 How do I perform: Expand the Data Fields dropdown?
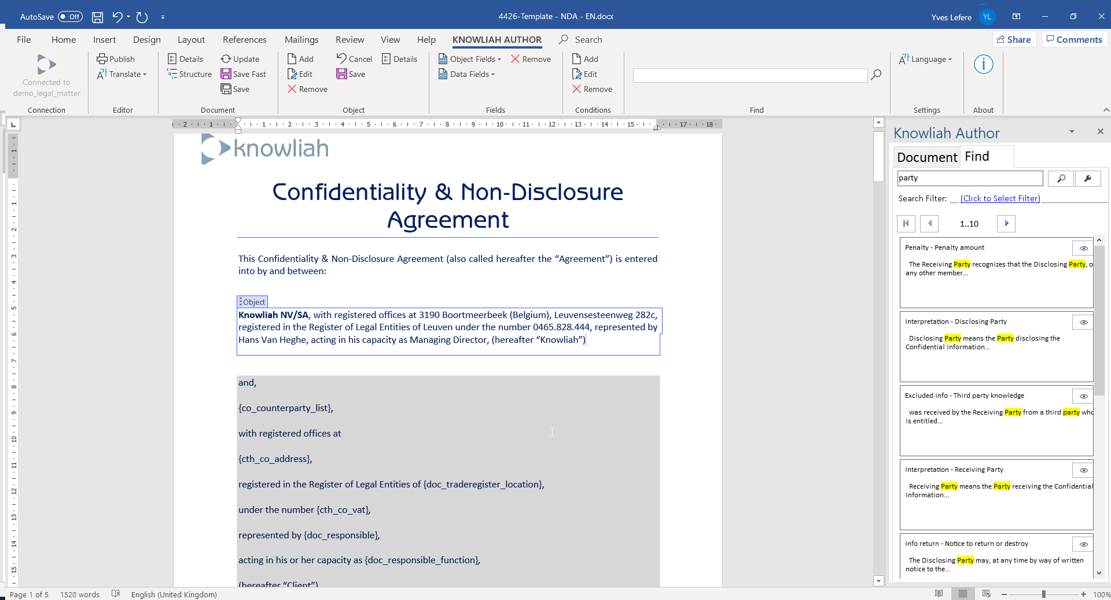point(466,74)
